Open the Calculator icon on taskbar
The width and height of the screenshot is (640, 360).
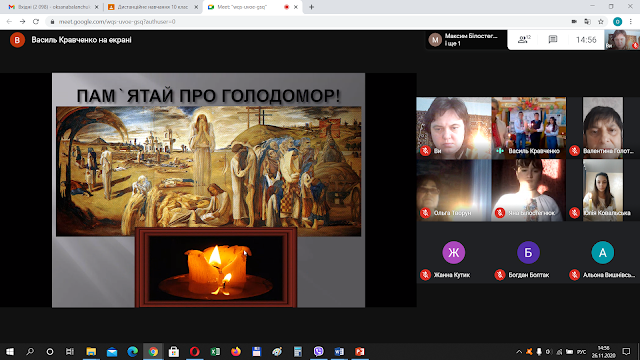tap(298, 351)
